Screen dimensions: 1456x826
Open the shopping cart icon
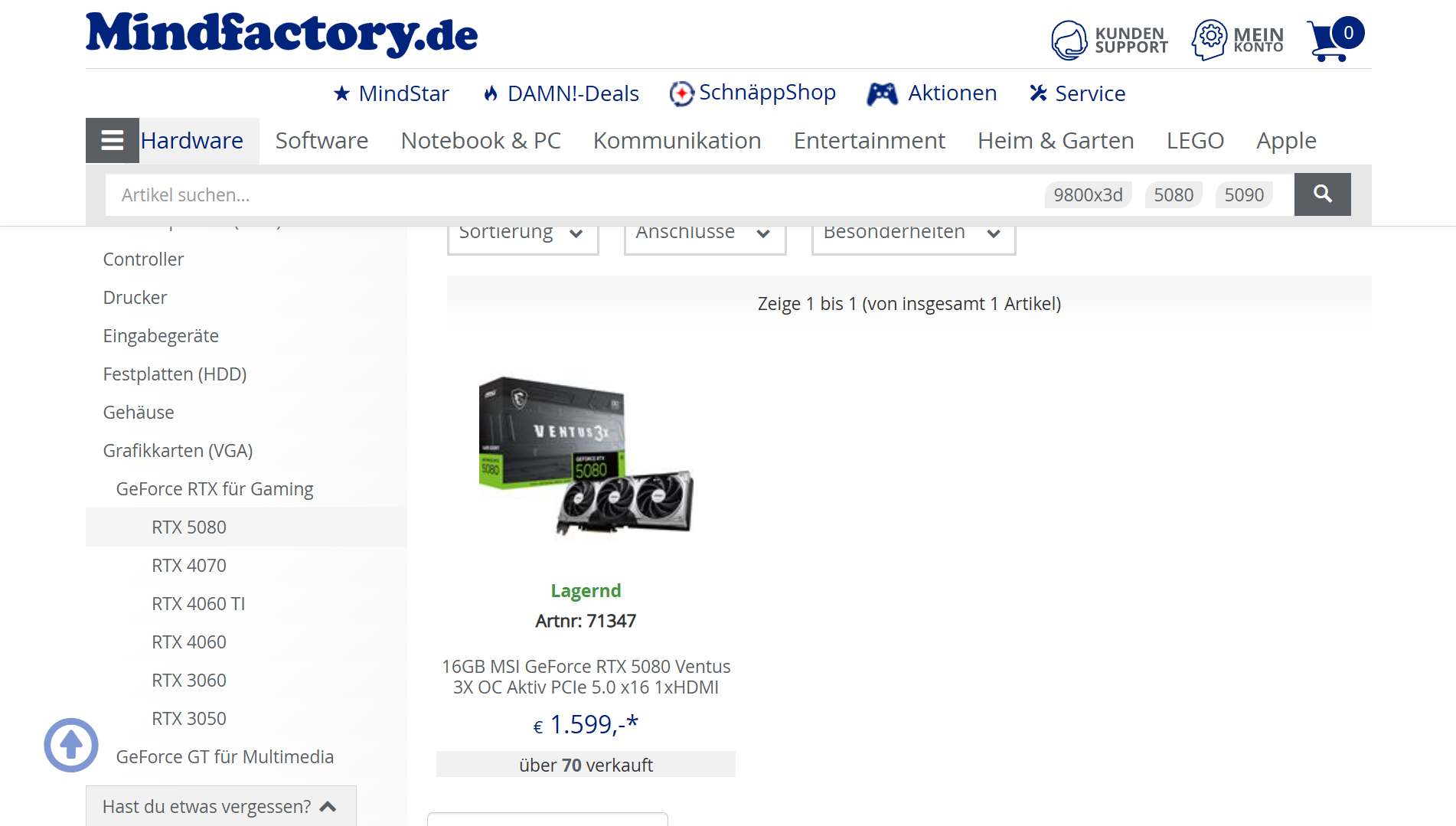click(x=1334, y=39)
